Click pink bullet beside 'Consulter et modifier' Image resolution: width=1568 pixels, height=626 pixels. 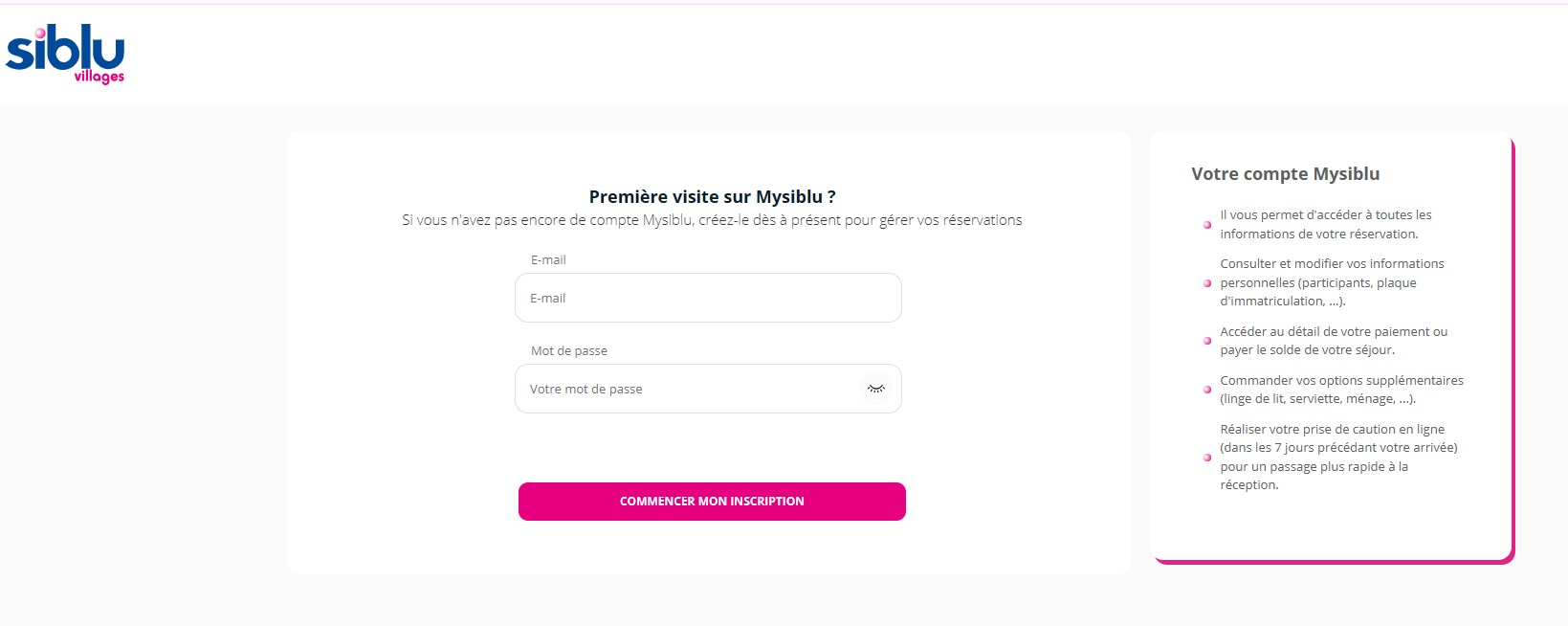(x=1207, y=283)
